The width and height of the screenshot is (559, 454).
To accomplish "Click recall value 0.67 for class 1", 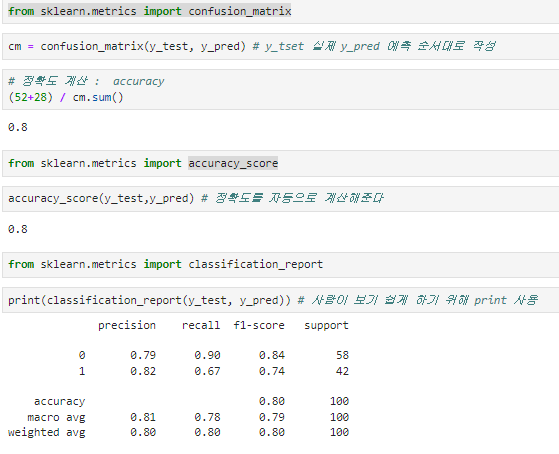I will point(207,371).
